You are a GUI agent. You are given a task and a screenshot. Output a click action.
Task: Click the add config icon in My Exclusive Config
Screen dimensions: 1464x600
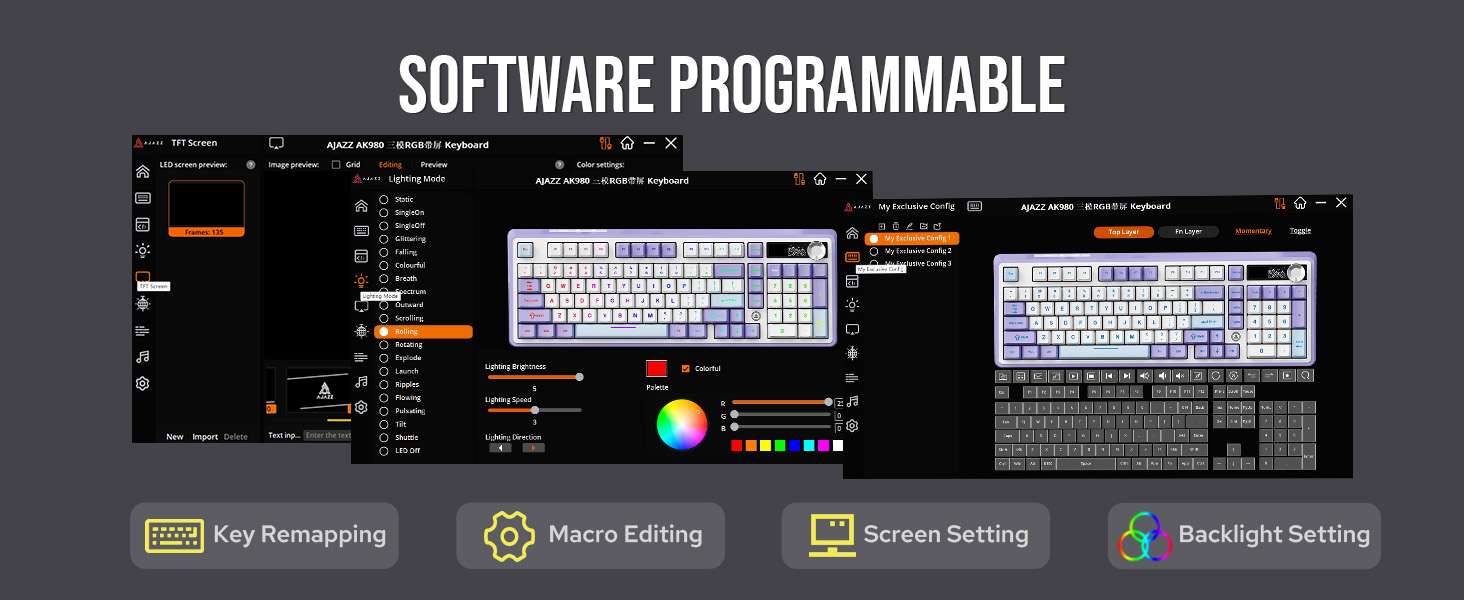(x=882, y=226)
